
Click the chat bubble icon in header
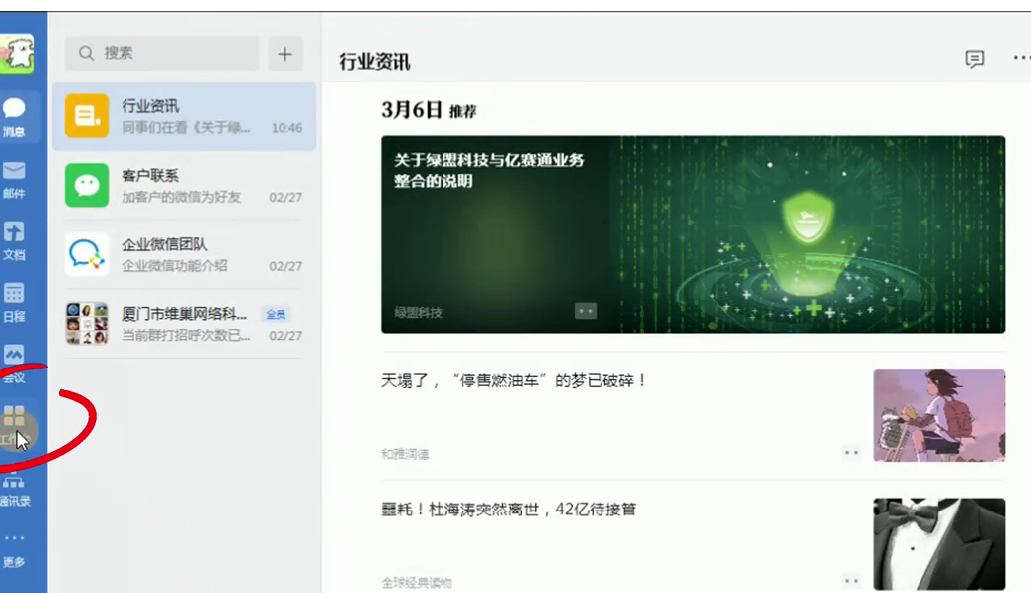[974, 60]
